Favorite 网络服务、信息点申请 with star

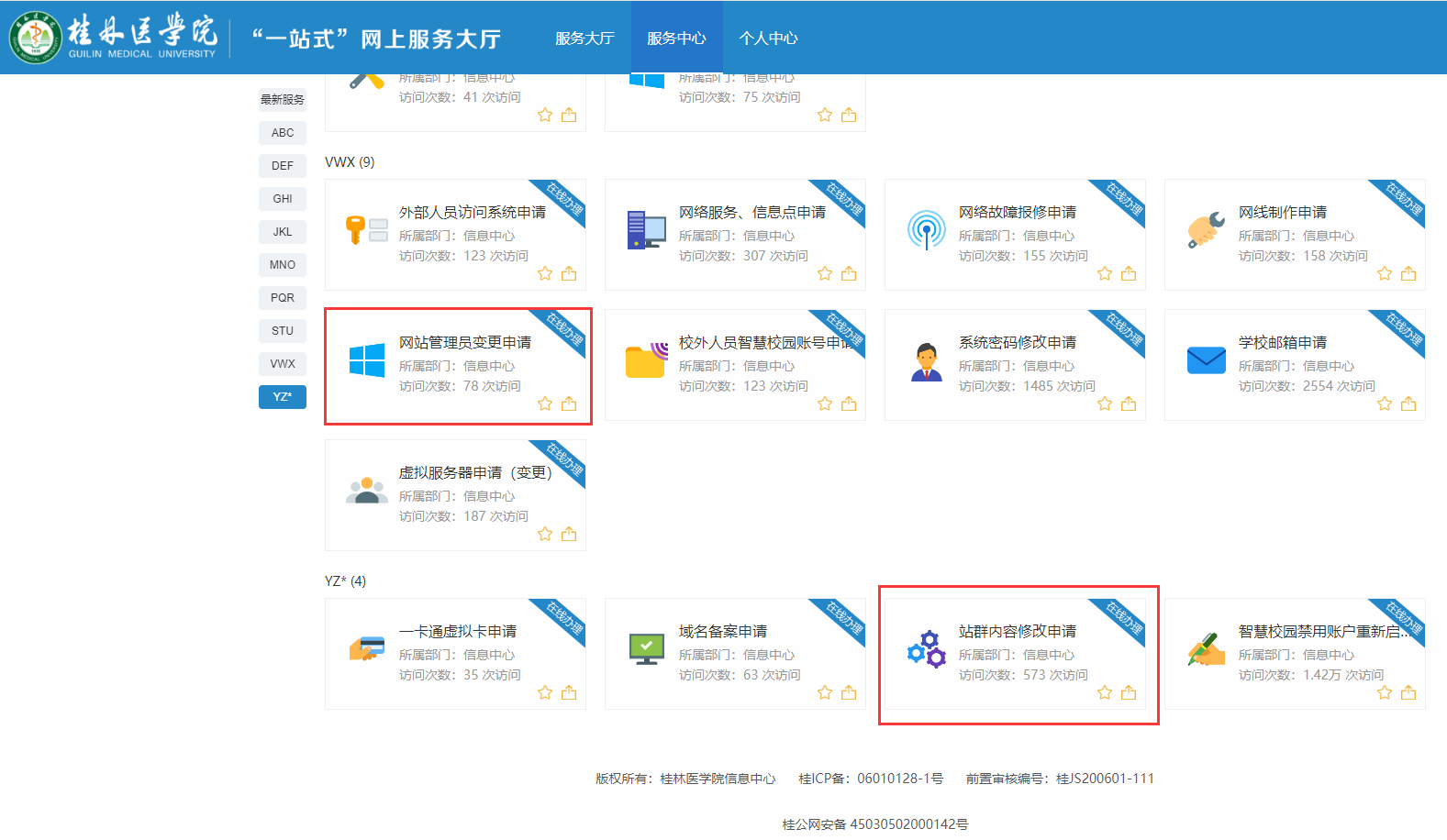(825, 273)
